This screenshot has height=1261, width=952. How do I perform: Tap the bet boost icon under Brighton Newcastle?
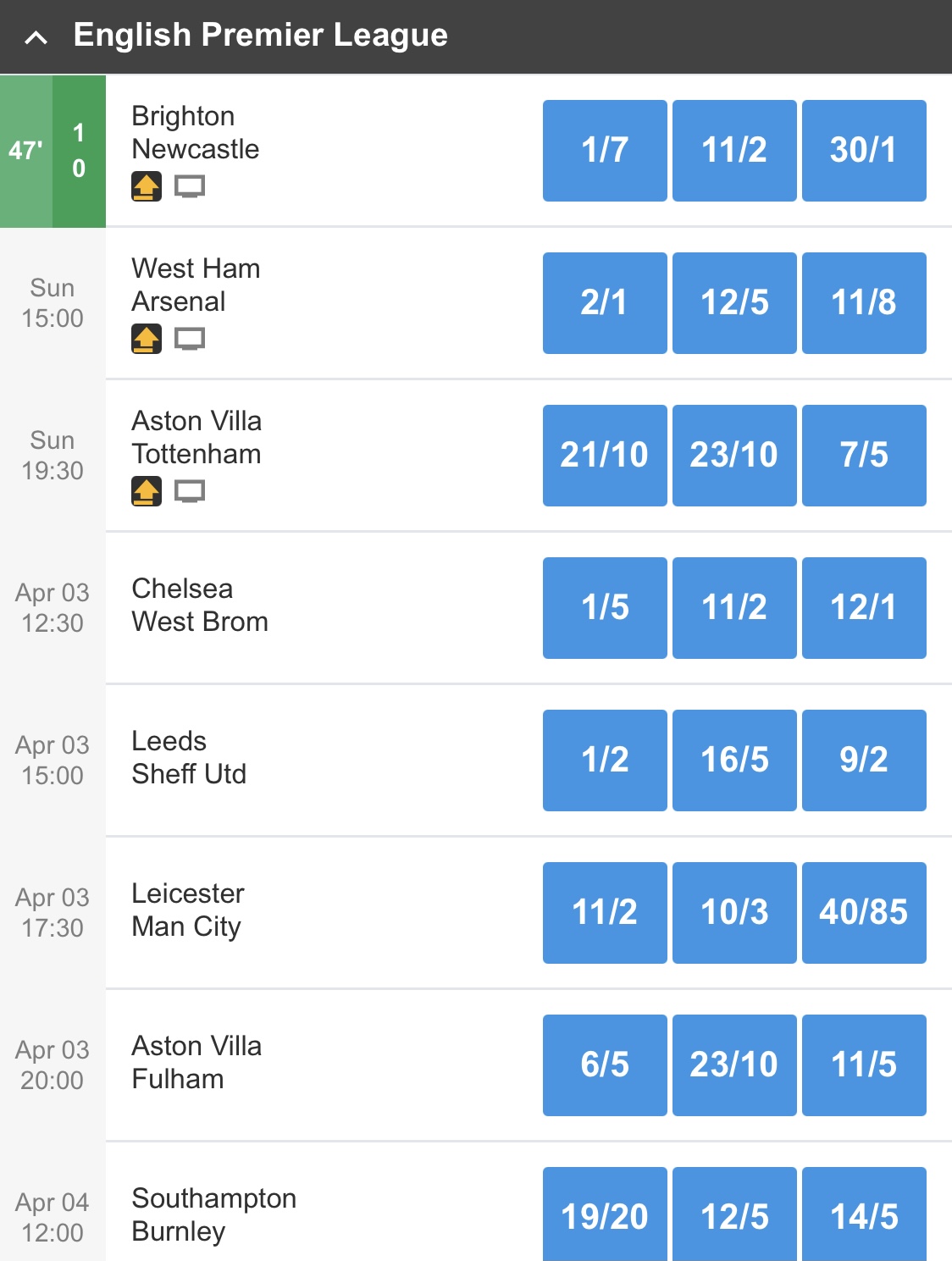[x=147, y=186]
